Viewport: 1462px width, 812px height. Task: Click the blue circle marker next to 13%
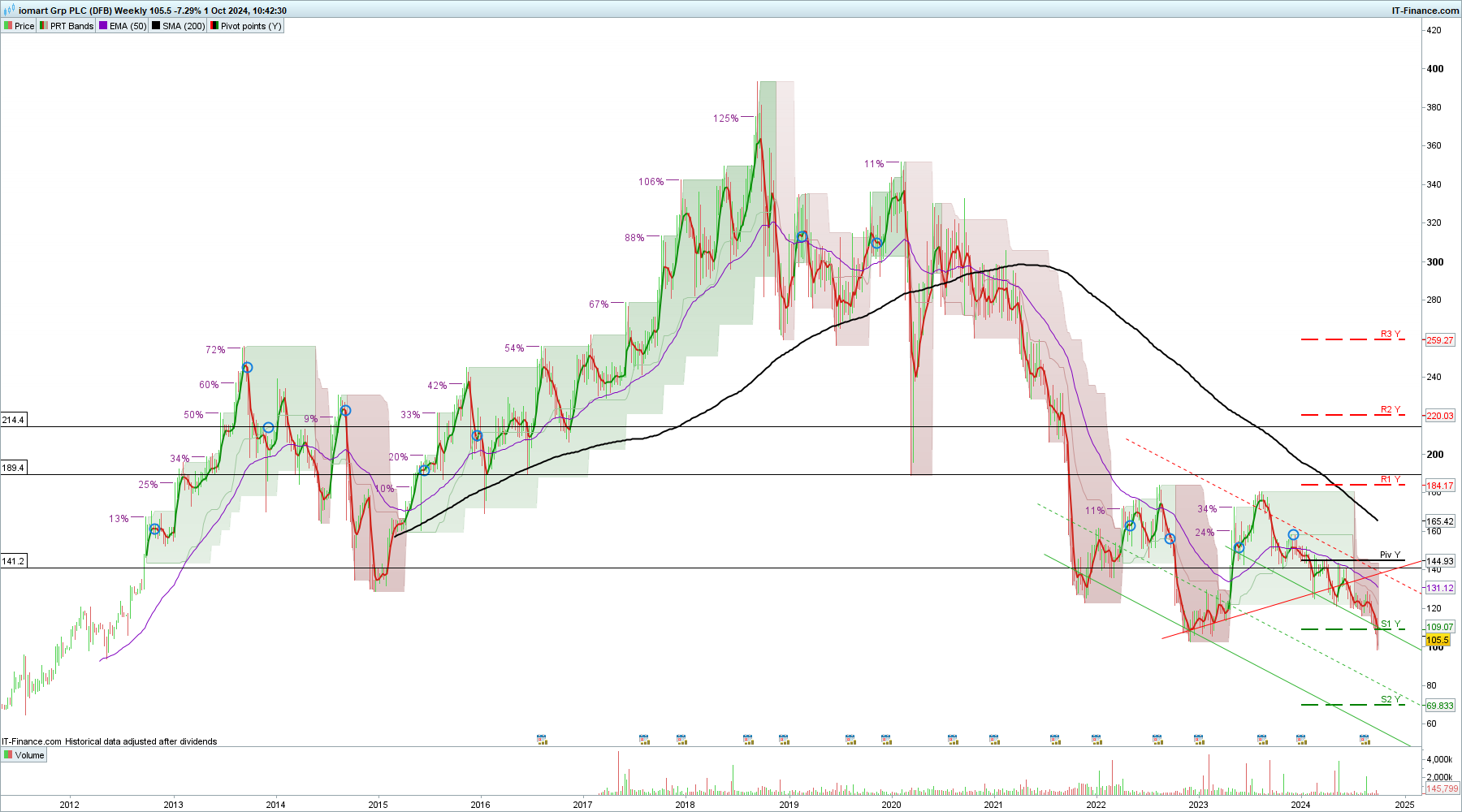point(154,529)
